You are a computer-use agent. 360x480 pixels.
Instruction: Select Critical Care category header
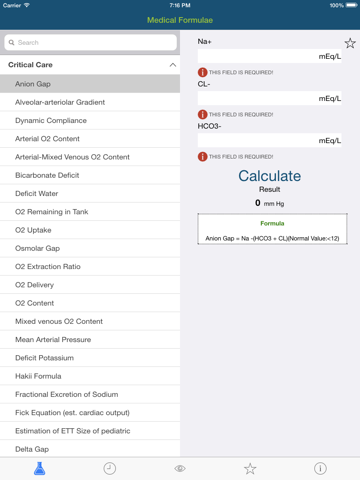(x=90, y=65)
